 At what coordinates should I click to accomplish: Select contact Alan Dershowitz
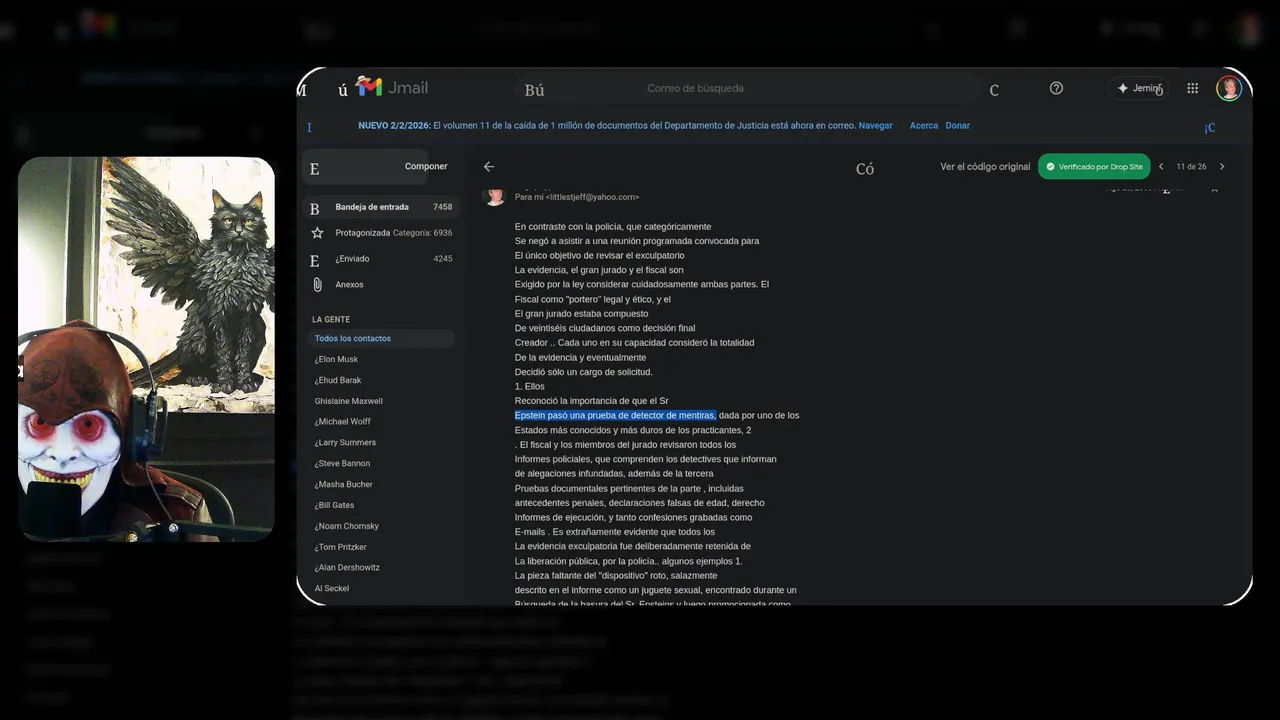[x=347, y=568]
